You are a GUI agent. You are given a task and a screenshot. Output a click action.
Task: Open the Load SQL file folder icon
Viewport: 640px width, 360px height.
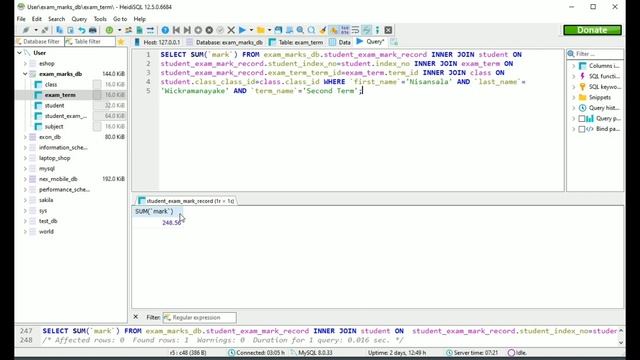(x=260, y=30)
